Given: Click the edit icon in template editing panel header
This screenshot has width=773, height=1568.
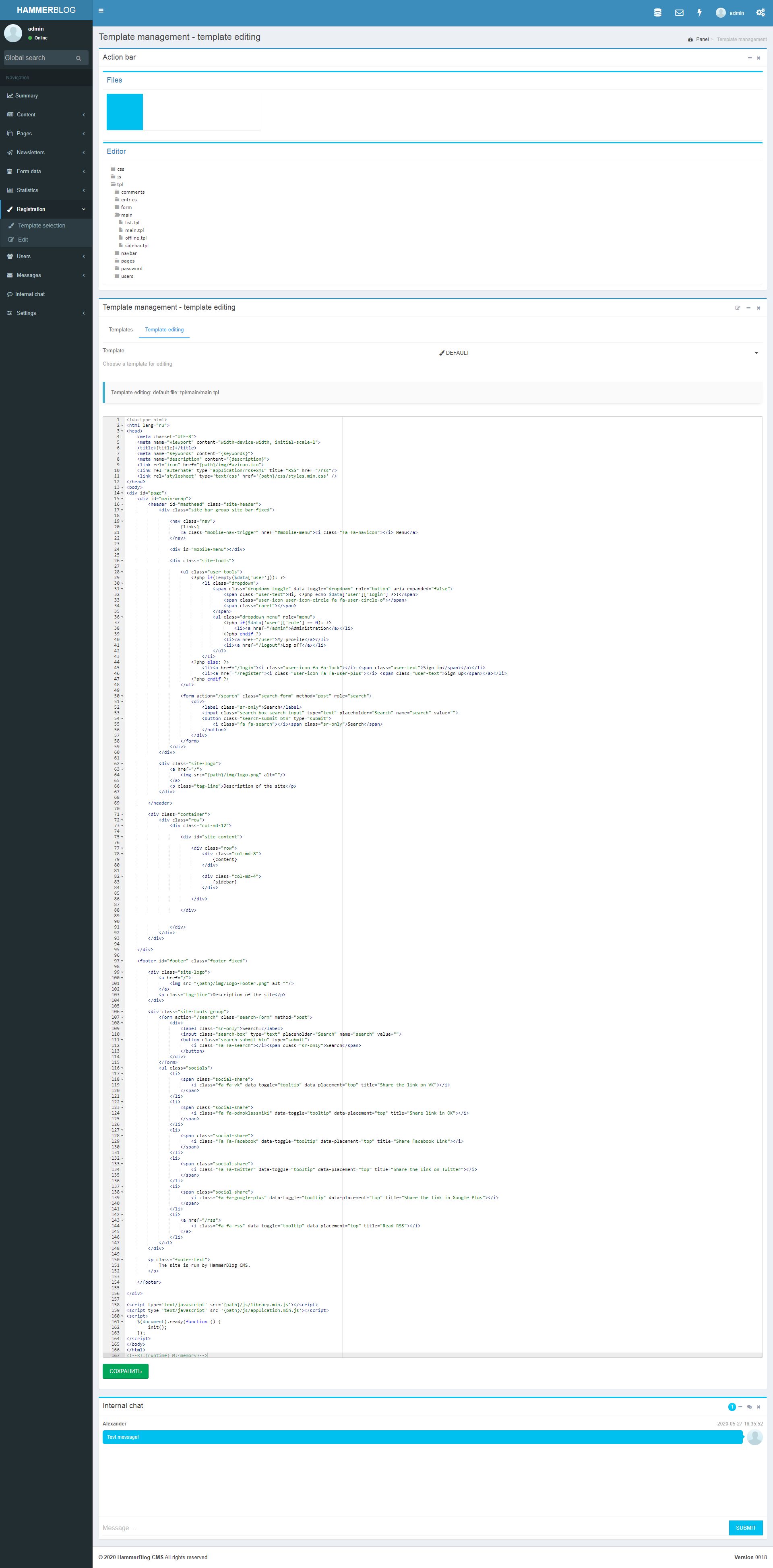Looking at the screenshot, I should [738, 308].
